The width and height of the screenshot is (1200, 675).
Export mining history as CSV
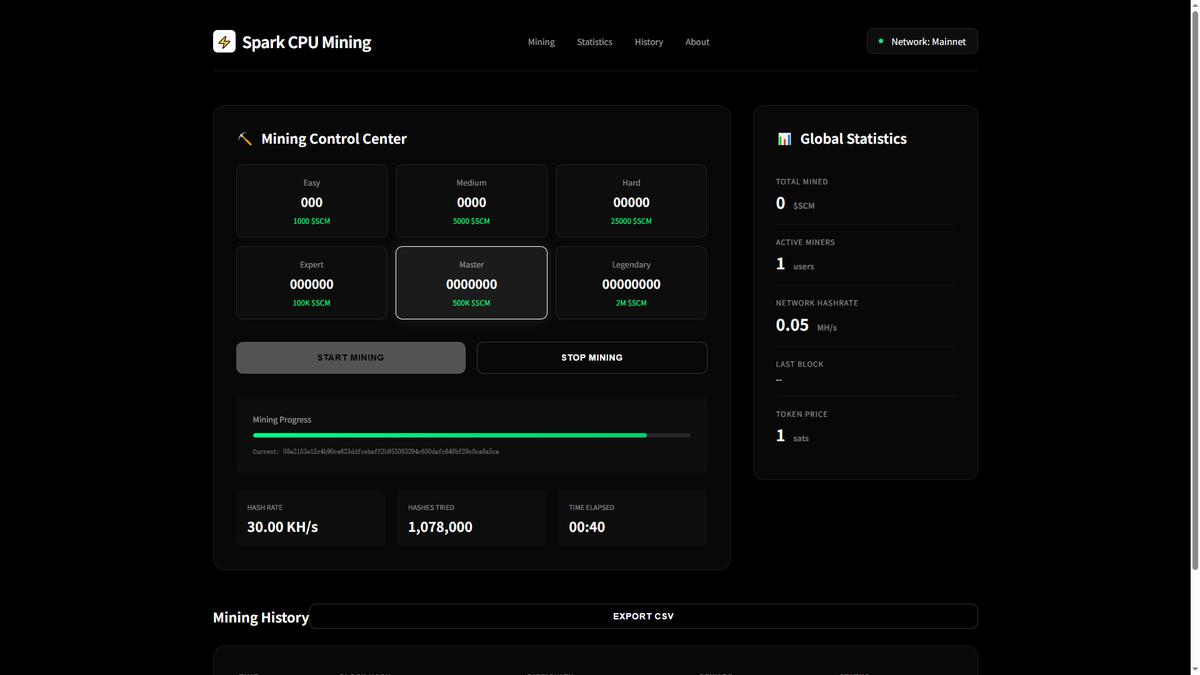[643, 616]
